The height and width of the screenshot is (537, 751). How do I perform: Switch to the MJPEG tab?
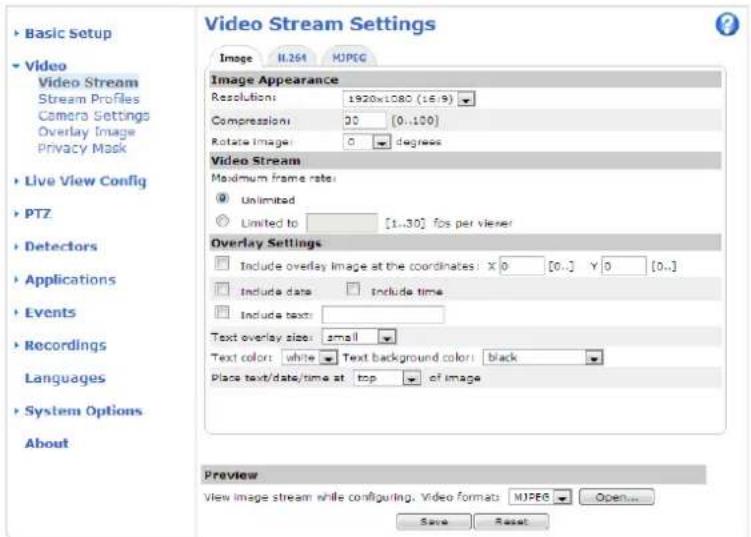point(349,58)
